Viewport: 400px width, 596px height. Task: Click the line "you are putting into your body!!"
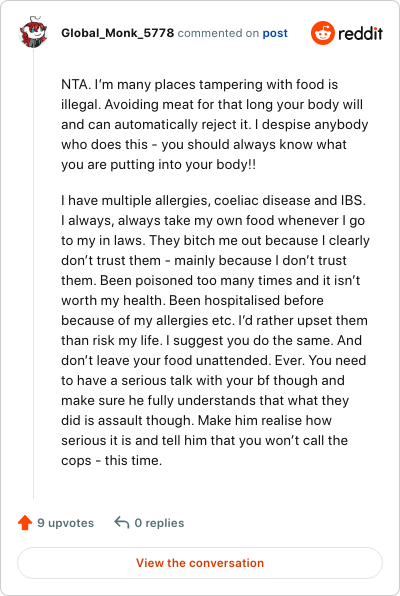[x=159, y=165]
